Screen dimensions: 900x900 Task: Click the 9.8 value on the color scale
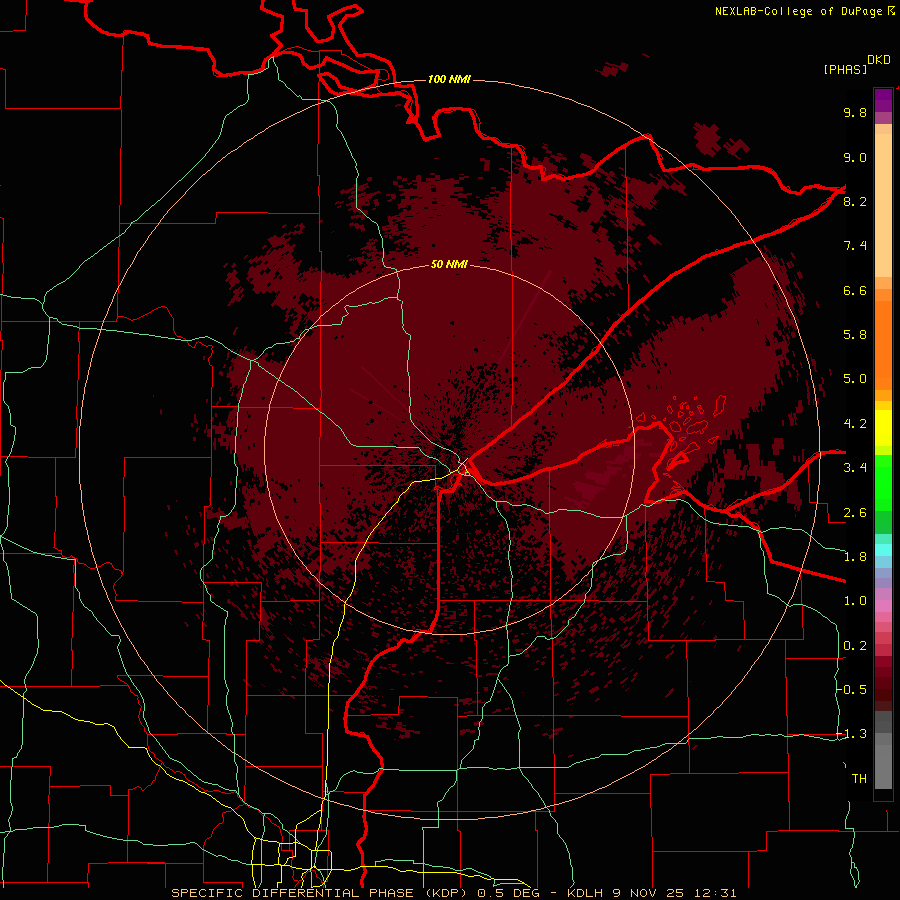[x=855, y=112]
